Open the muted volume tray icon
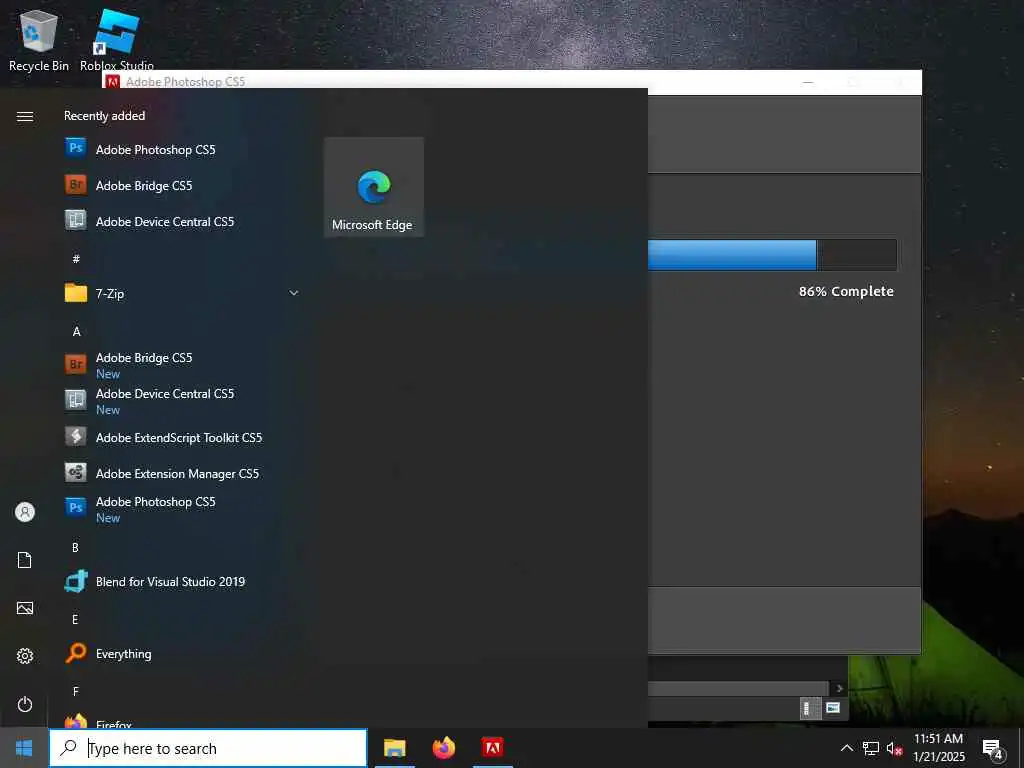The height and width of the screenshot is (768, 1024). pos(894,748)
